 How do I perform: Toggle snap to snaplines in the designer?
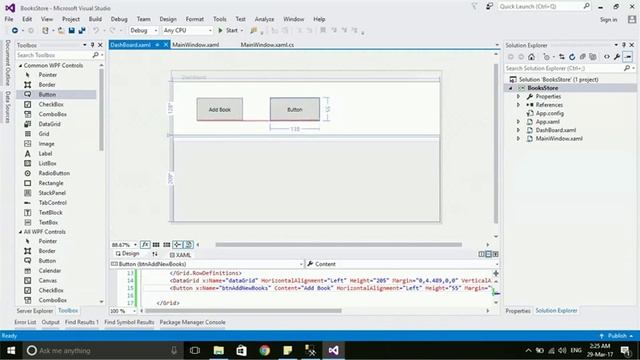pyautogui.click(x=178, y=244)
